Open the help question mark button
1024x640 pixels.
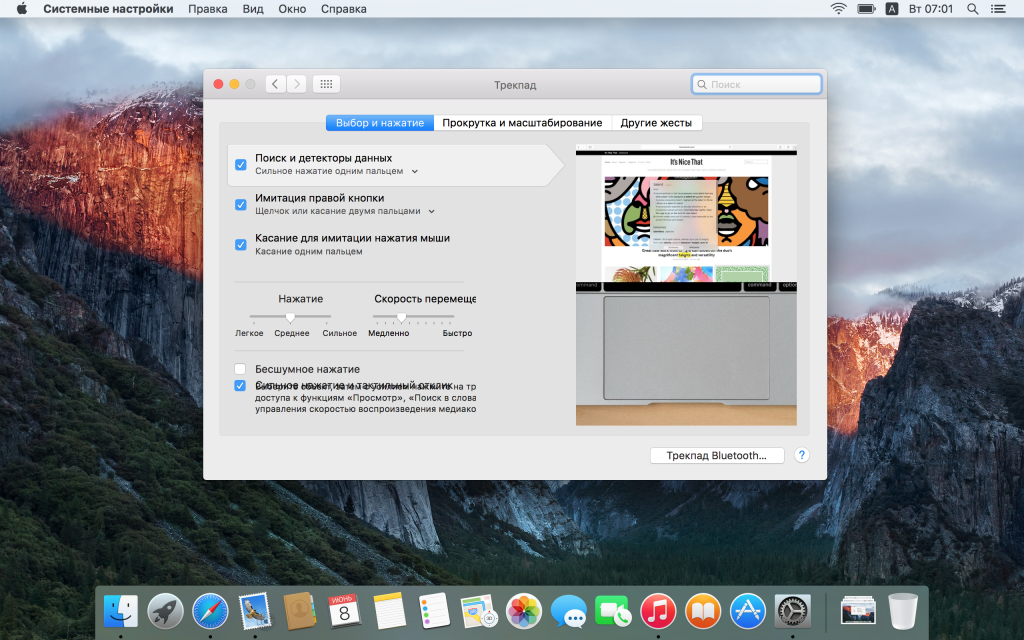801,455
